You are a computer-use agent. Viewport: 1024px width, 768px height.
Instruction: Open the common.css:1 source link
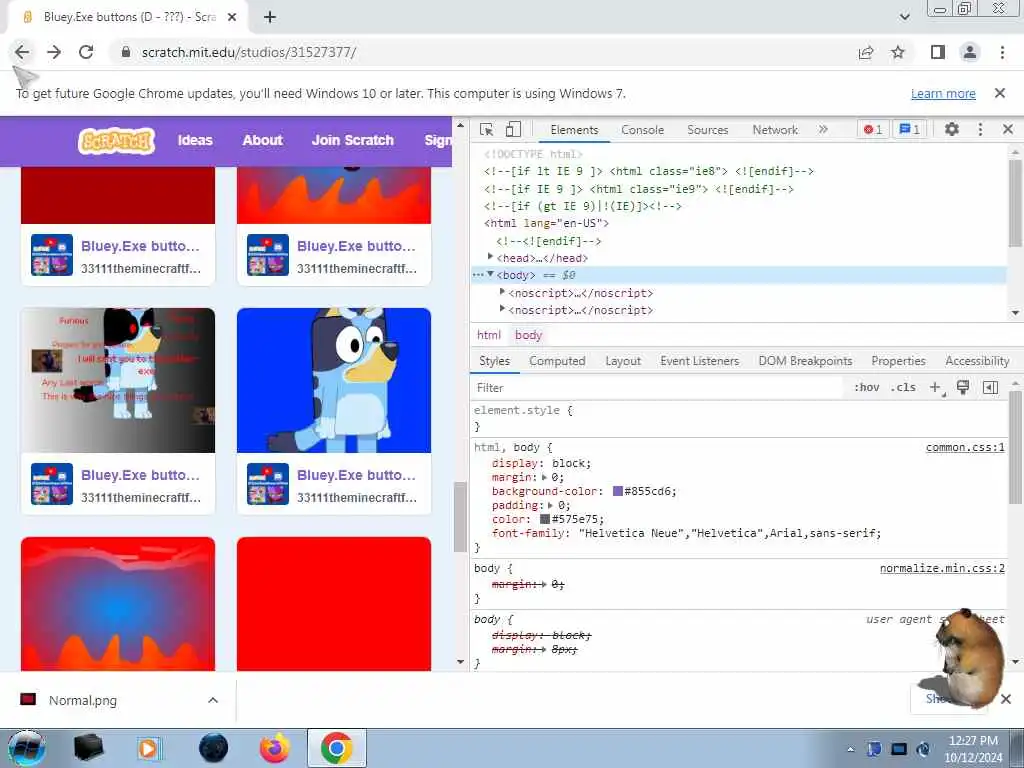tap(965, 447)
